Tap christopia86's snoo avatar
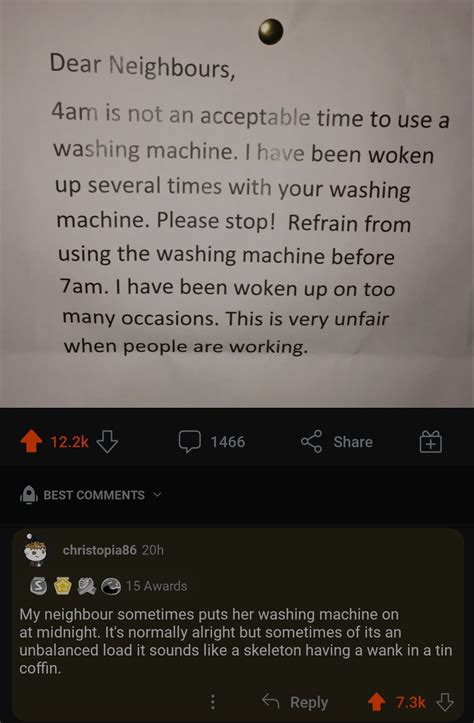474x723 pixels. [x=35, y=550]
